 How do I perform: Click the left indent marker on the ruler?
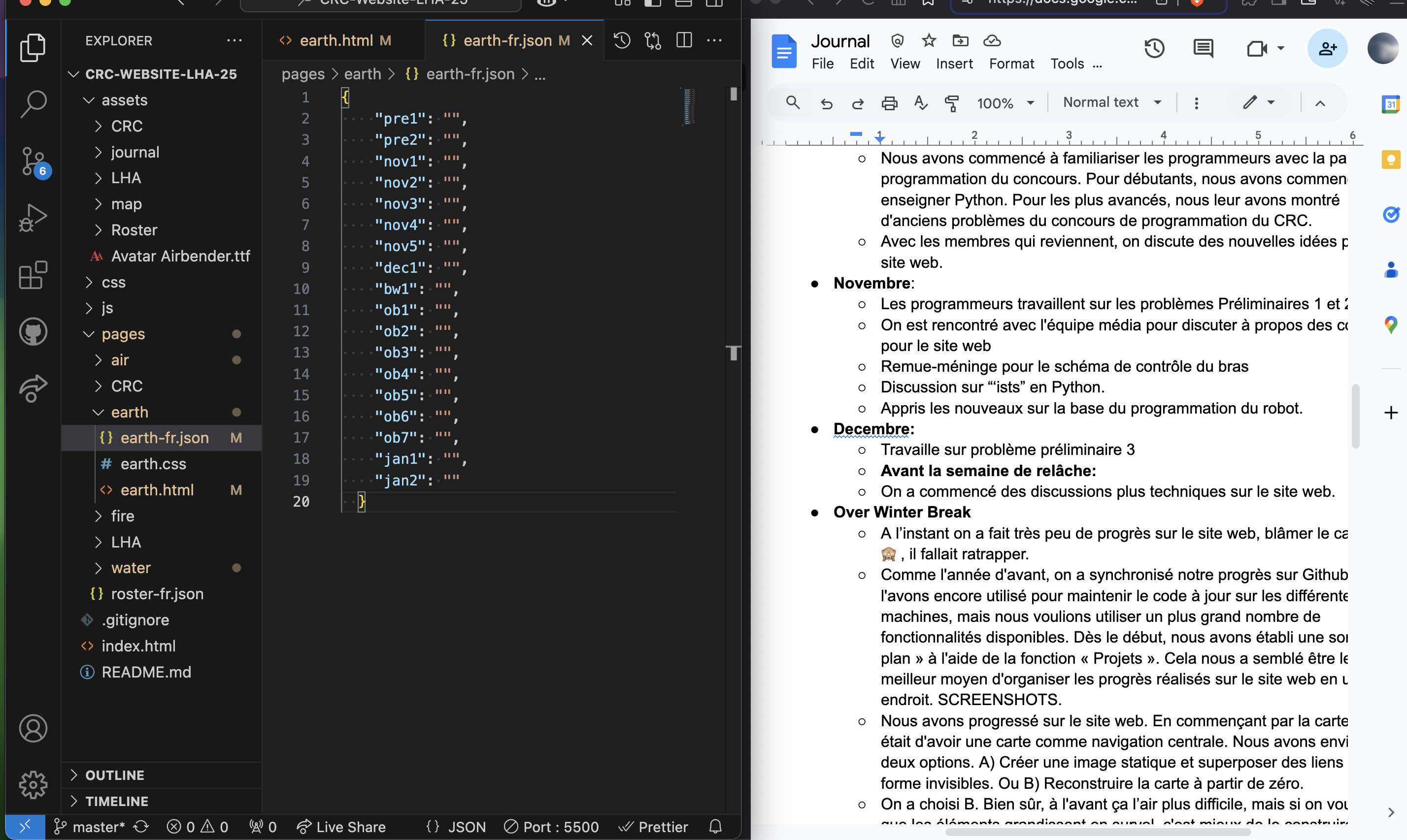880,138
